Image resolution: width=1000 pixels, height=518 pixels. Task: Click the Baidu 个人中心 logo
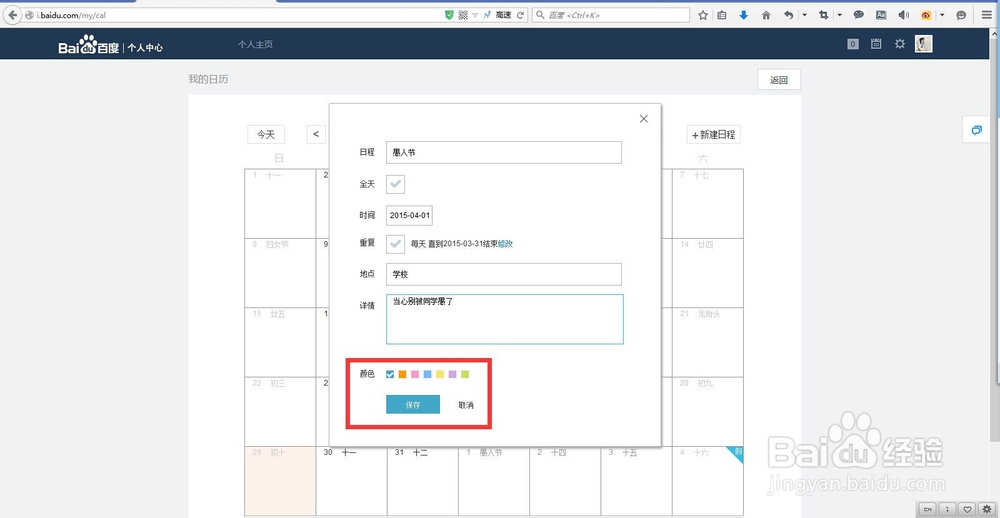click(x=110, y=45)
